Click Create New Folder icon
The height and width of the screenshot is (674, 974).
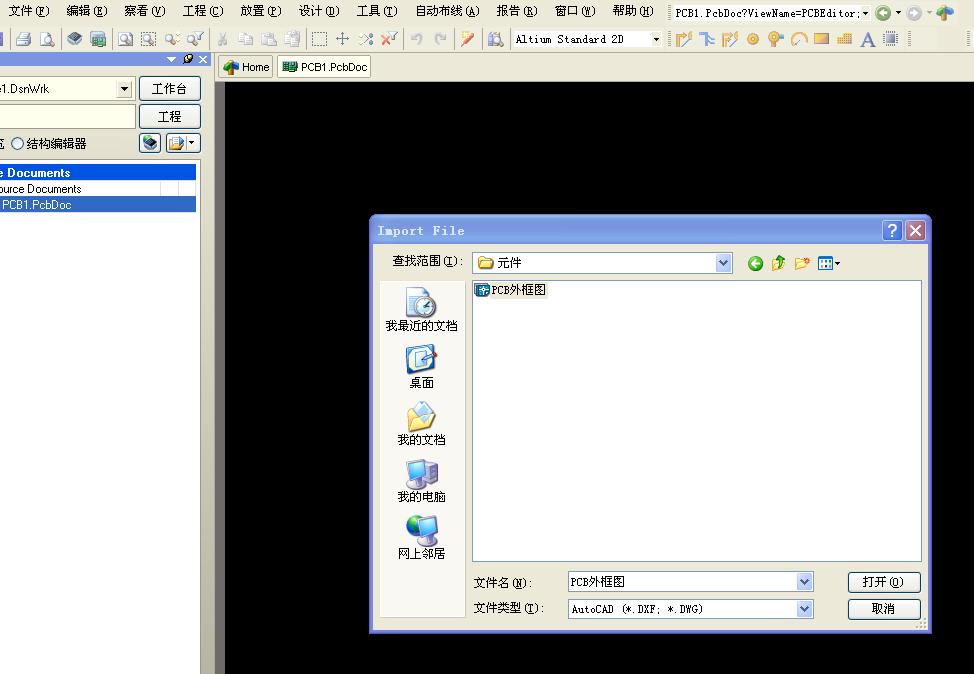802,263
